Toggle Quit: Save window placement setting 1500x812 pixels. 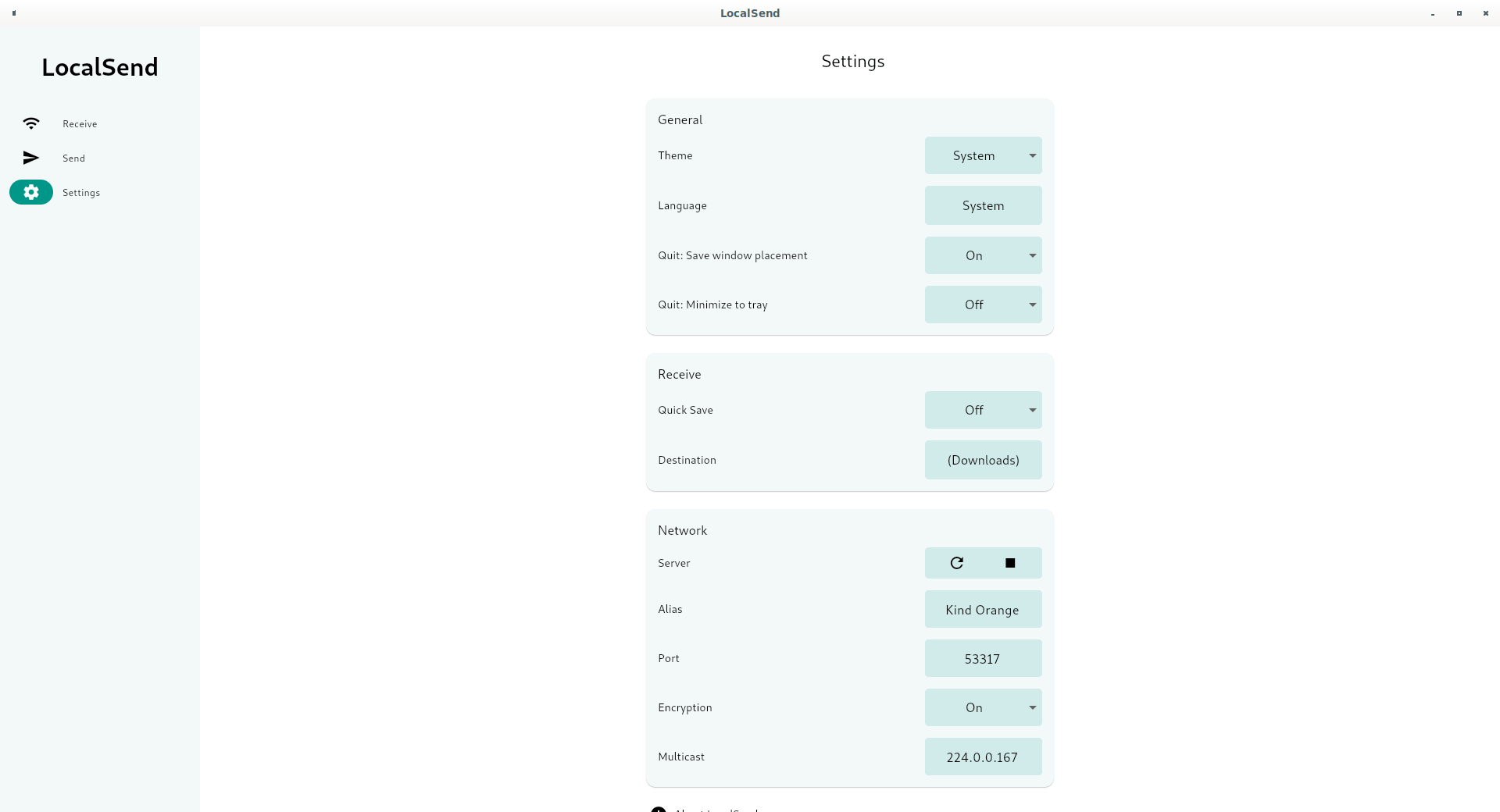click(983, 255)
